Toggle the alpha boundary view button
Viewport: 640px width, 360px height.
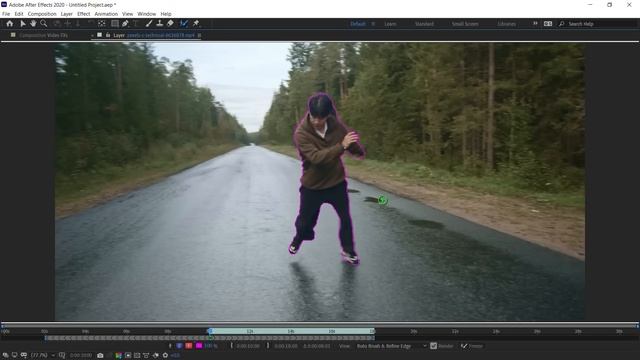pos(179,346)
